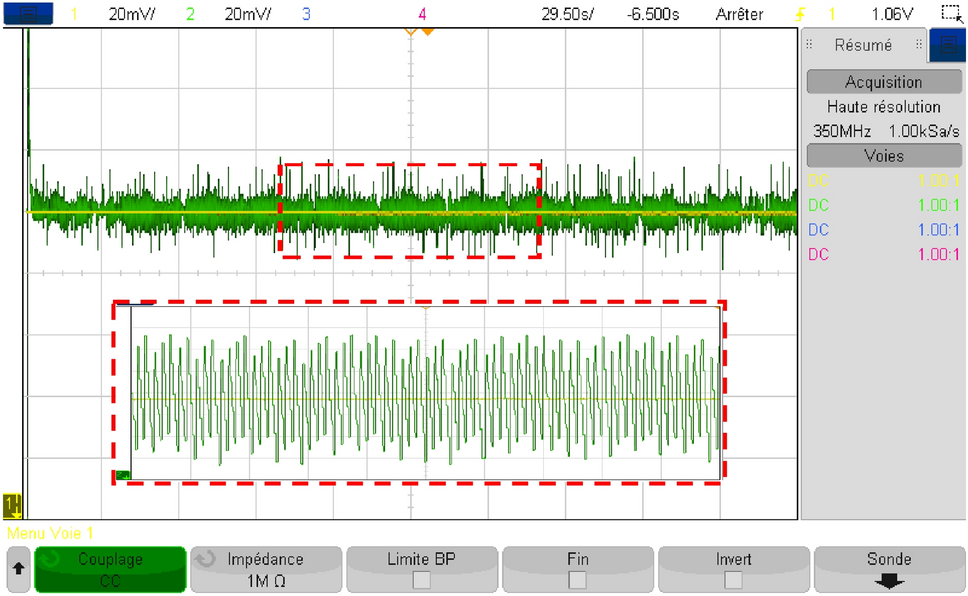The height and width of the screenshot is (596, 968).
Task: Expand the Acquisition section
Action: click(x=884, y=81)
